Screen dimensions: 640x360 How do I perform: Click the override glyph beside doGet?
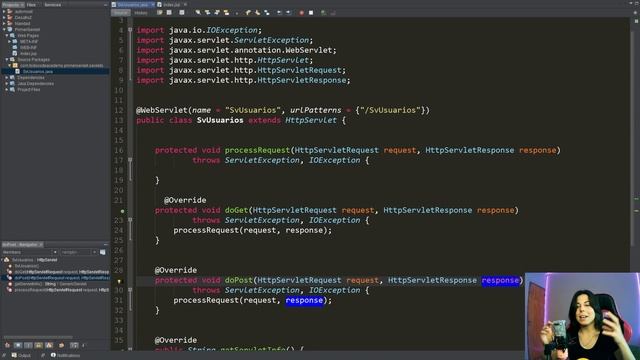click(x=122, y=211)
